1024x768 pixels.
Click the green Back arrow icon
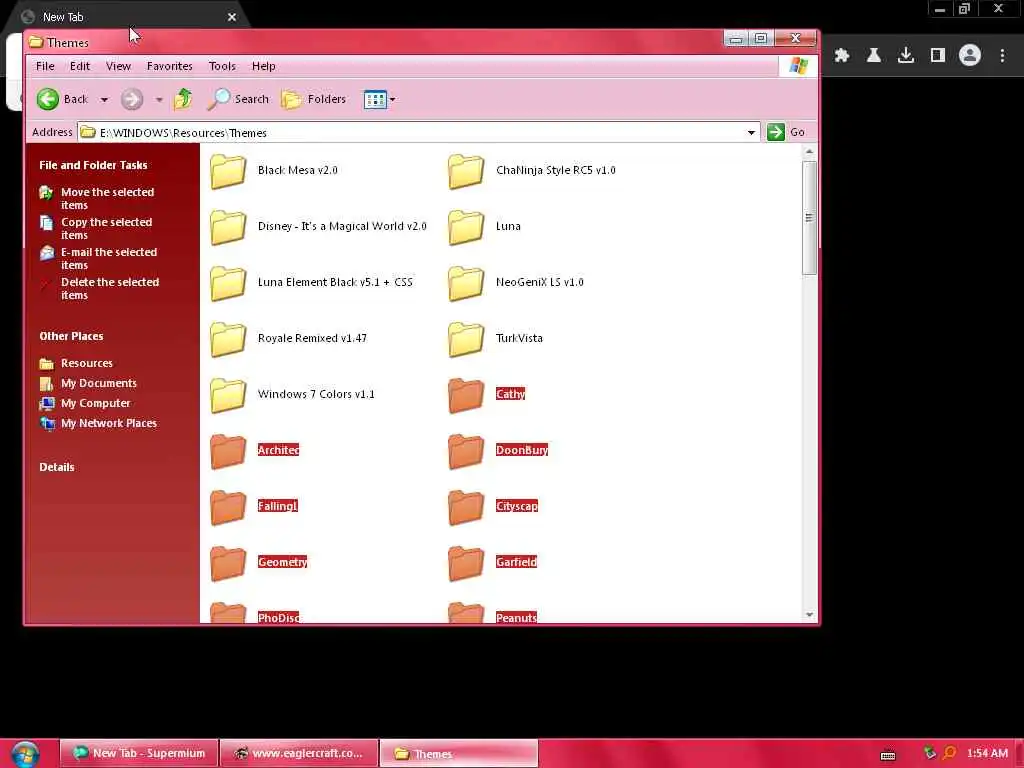[48, 99]
